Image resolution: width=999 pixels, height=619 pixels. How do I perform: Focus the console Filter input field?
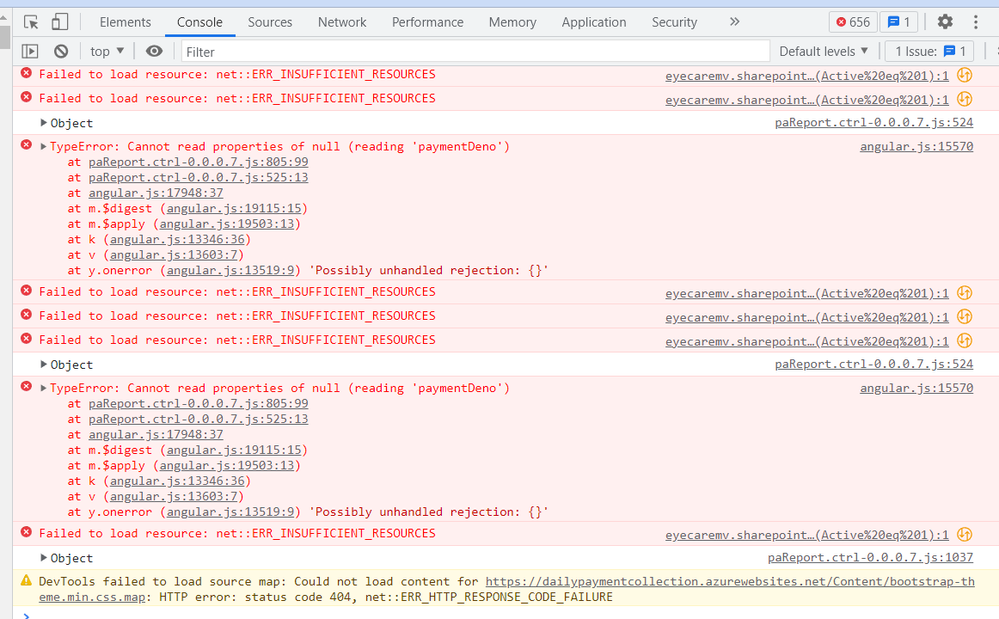475,52
